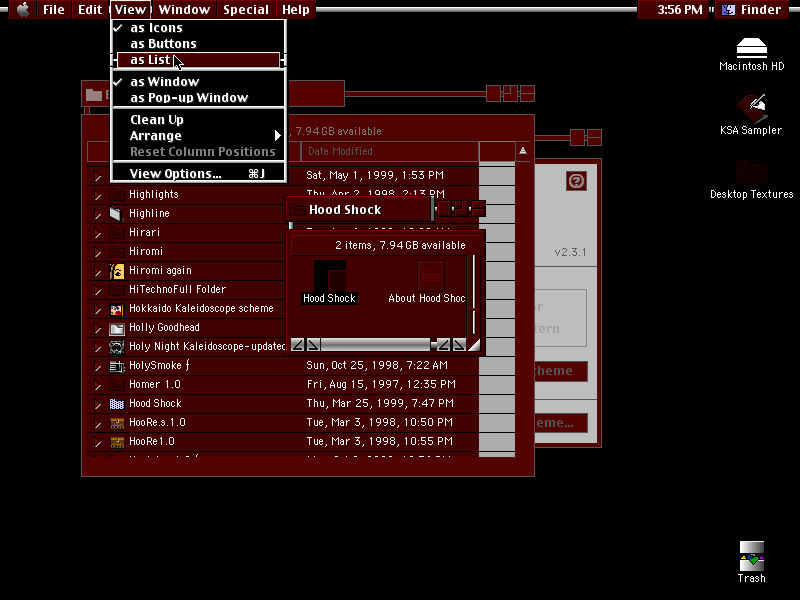Open the File menu
800x600 pixels.
[x=54, y=9]
